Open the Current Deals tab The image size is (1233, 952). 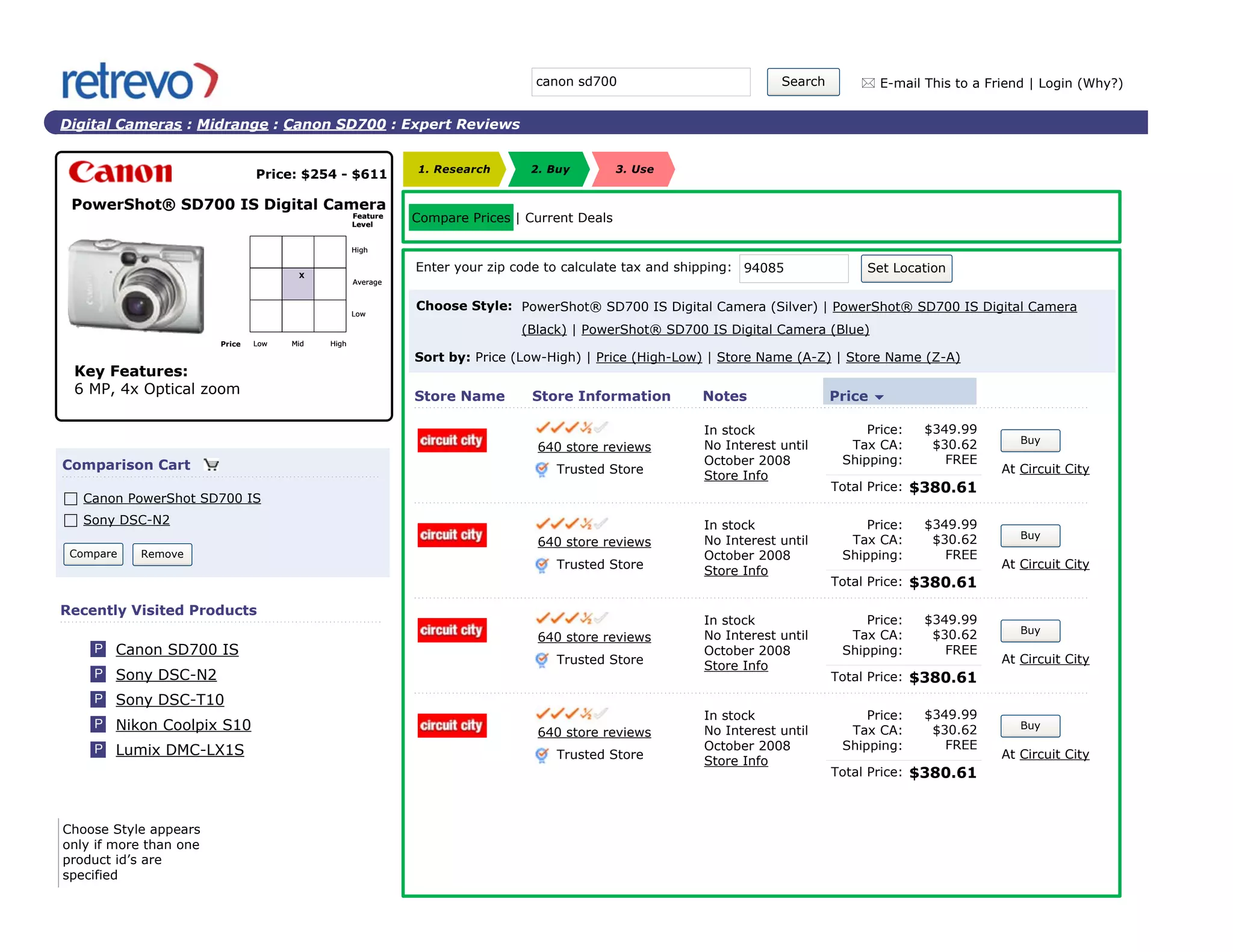coord(568,218)
